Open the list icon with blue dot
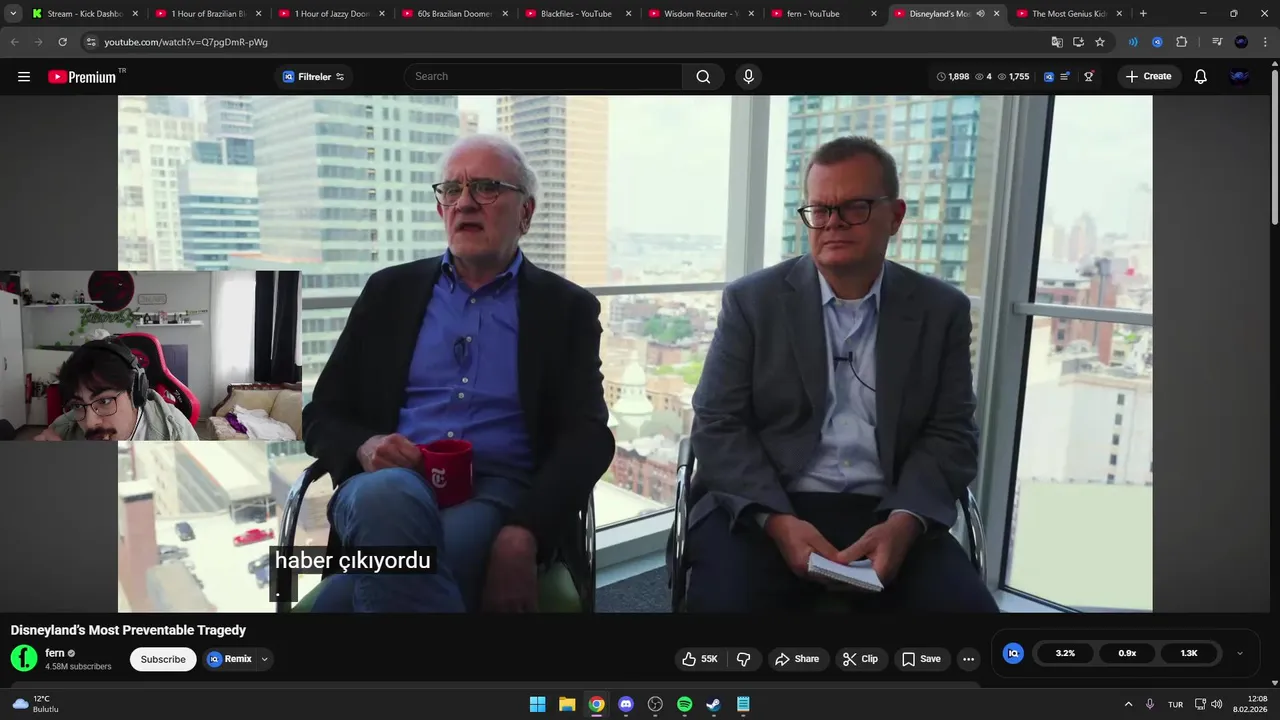Image resolution: width=1280 pixels, height=720 pixels. 1066,77
